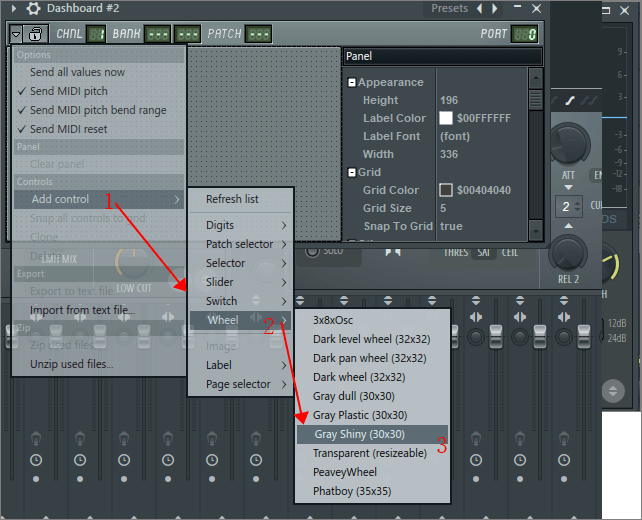Go to previous preset with left arrow
This screenshot has height=520, width=642.
click(479, 9)
